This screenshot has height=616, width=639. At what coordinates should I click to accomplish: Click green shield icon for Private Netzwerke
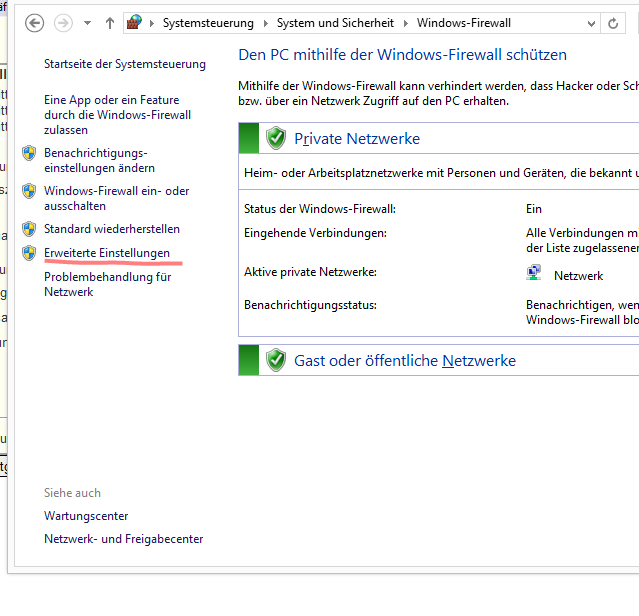276,138
